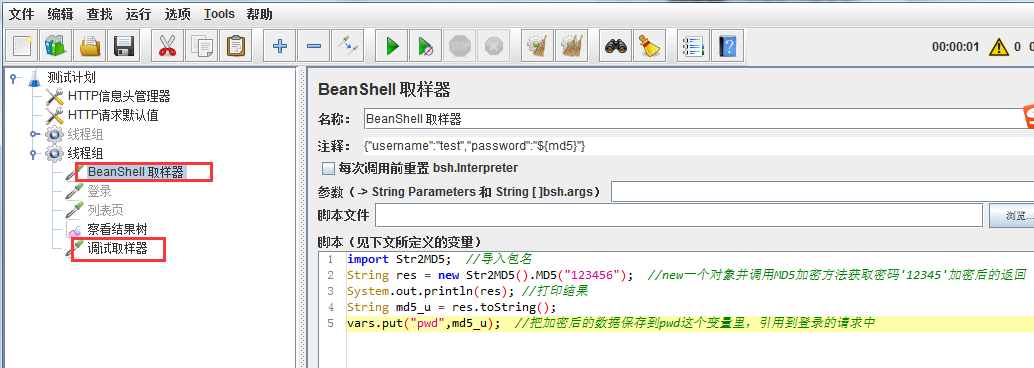This screenshot has height=368, width=1034.
Task: Open the 帮助 menu
Action: coord(259,14)
